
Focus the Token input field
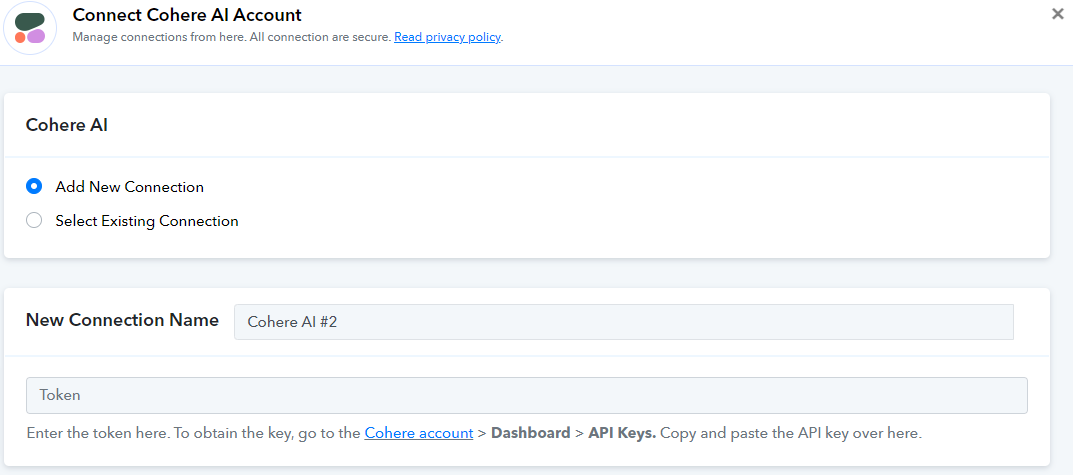(x=526, y=395)
